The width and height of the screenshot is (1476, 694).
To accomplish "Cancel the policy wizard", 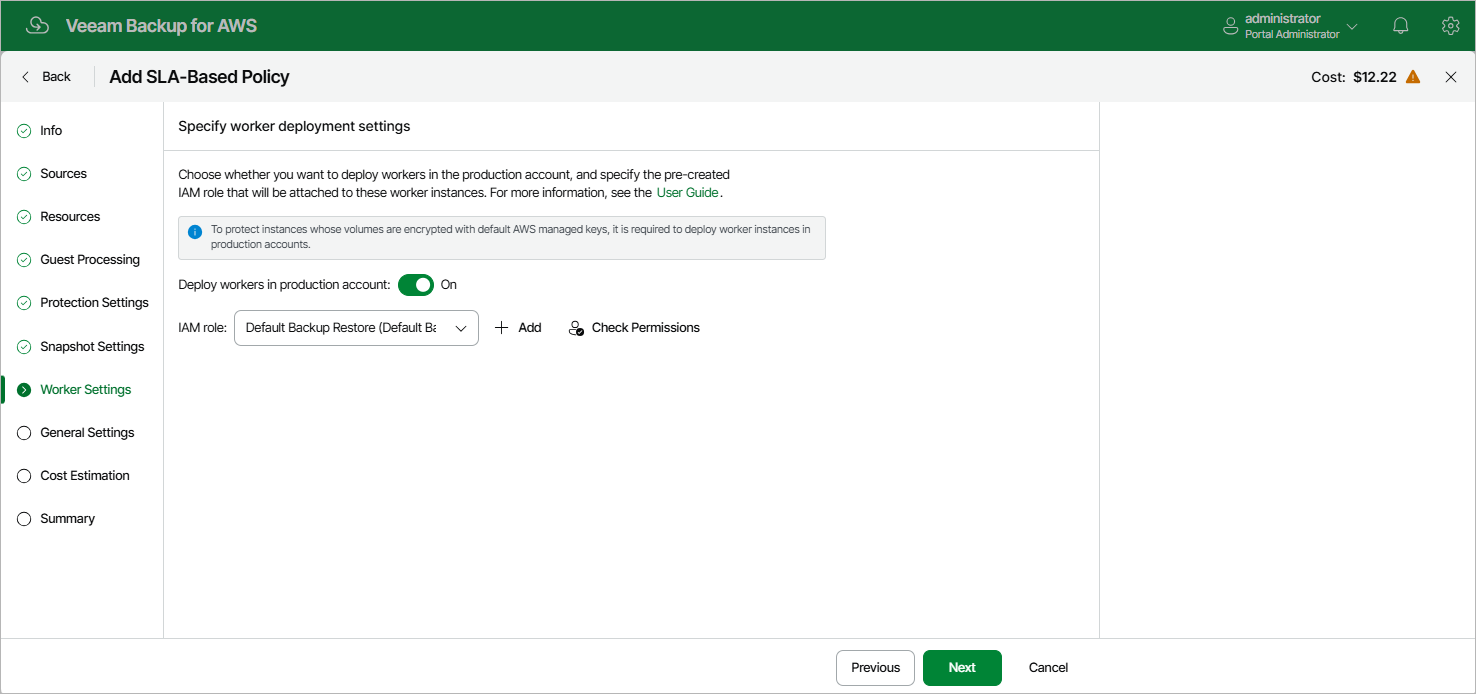I will pyautogui.click(x=1048, y=668).
